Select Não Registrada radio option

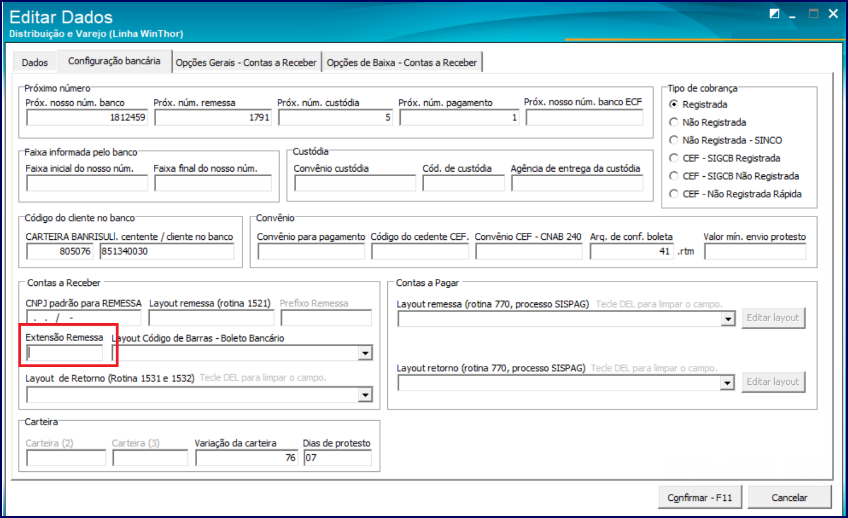(x=673, y=122)
